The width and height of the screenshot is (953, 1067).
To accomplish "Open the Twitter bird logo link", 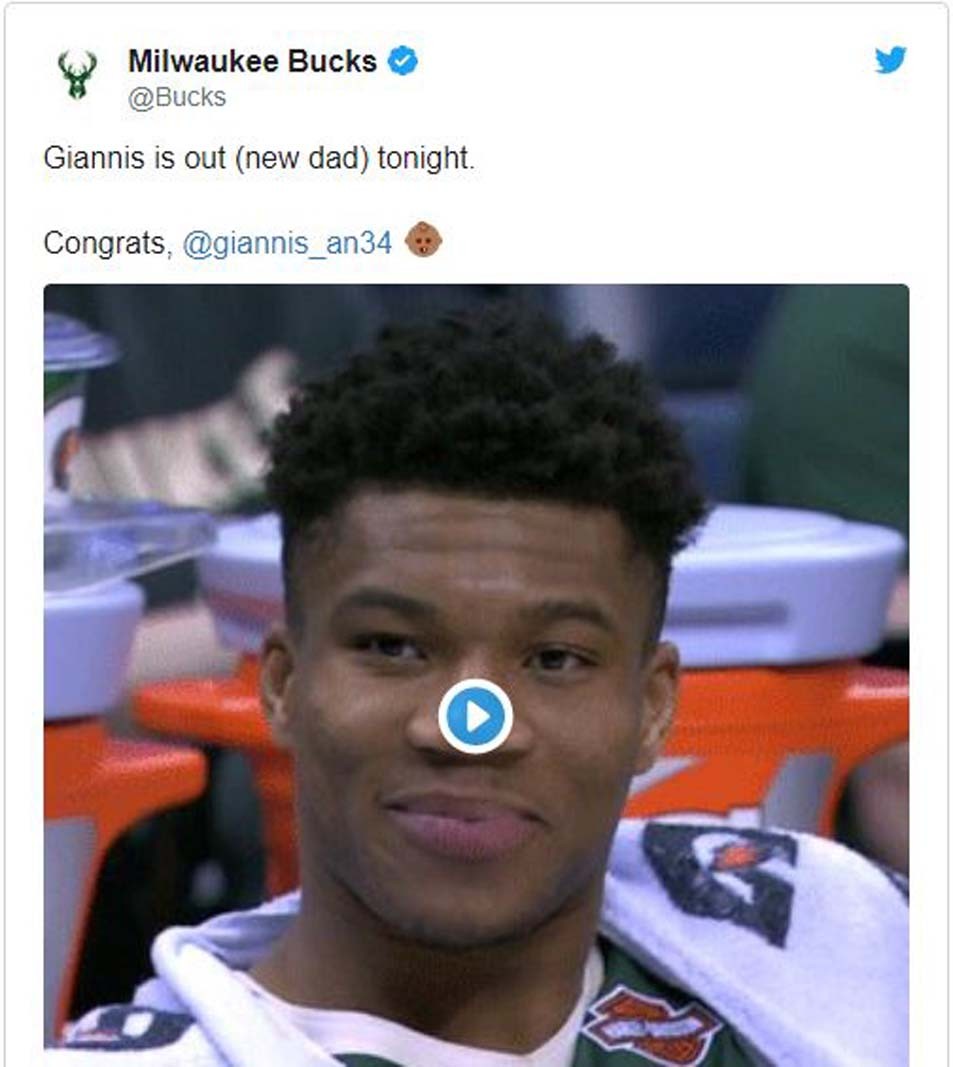I will (890, 60).
